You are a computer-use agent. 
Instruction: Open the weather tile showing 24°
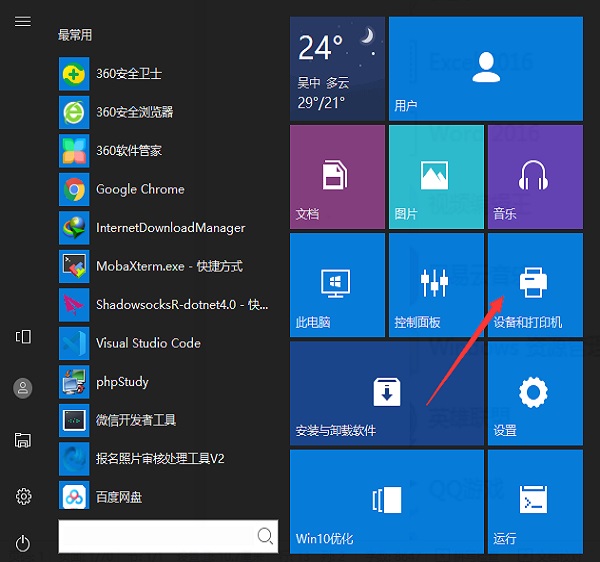click(337, 67)
